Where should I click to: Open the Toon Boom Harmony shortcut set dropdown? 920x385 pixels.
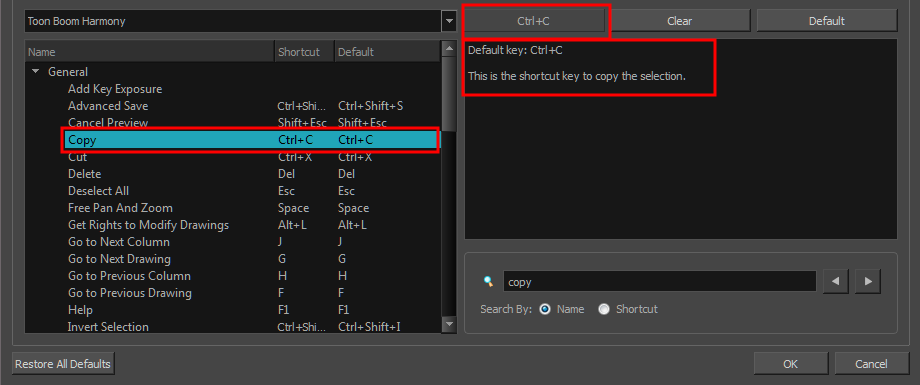pos(449,21)
